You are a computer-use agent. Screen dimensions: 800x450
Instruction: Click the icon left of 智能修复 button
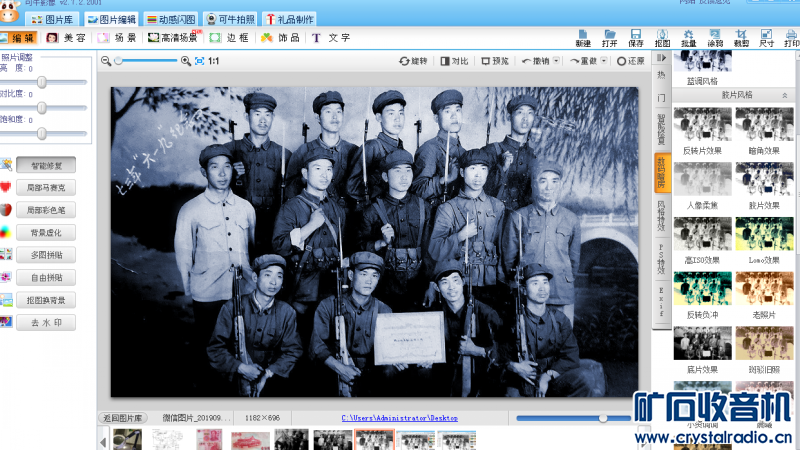(6, 165)
